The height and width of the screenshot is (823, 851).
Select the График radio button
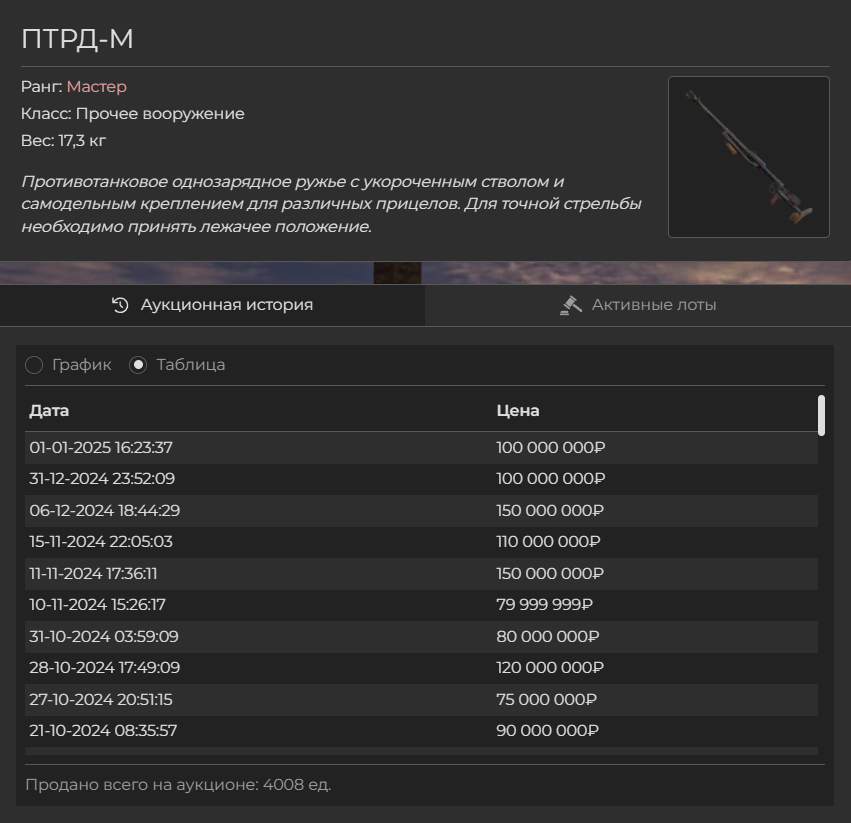[34, 365]
